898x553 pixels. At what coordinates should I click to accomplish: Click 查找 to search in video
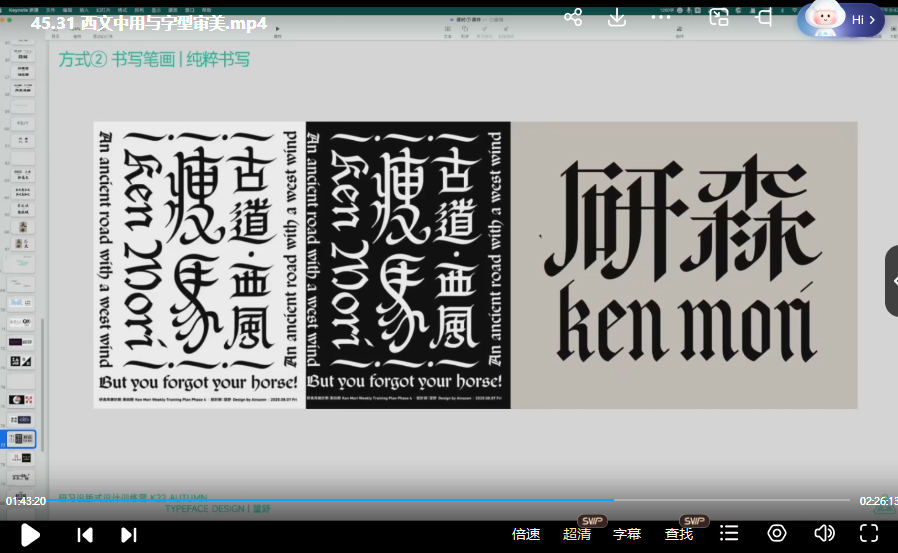tap(679, 534)
